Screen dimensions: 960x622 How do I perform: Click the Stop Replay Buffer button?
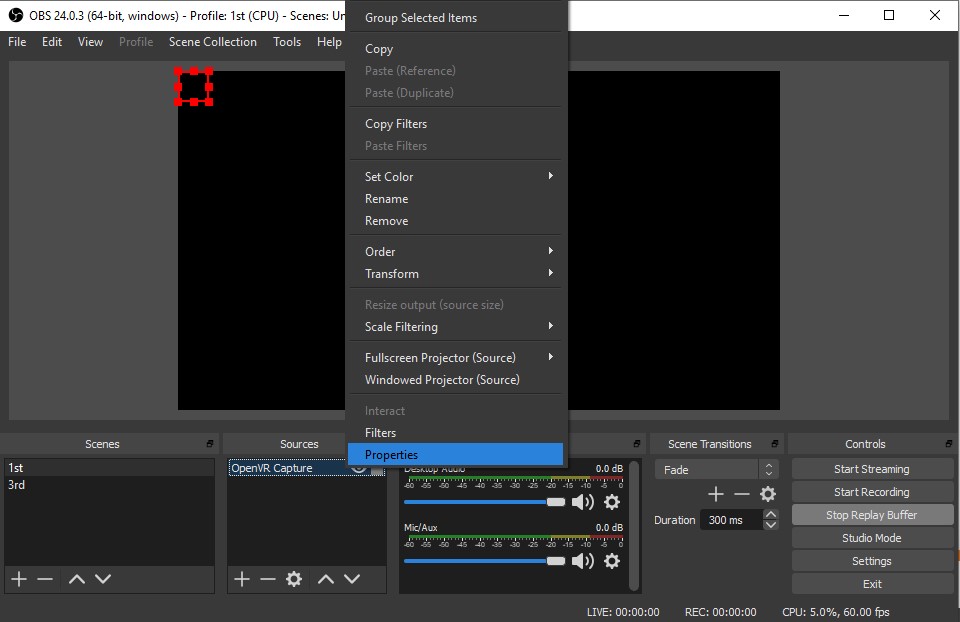871,515
